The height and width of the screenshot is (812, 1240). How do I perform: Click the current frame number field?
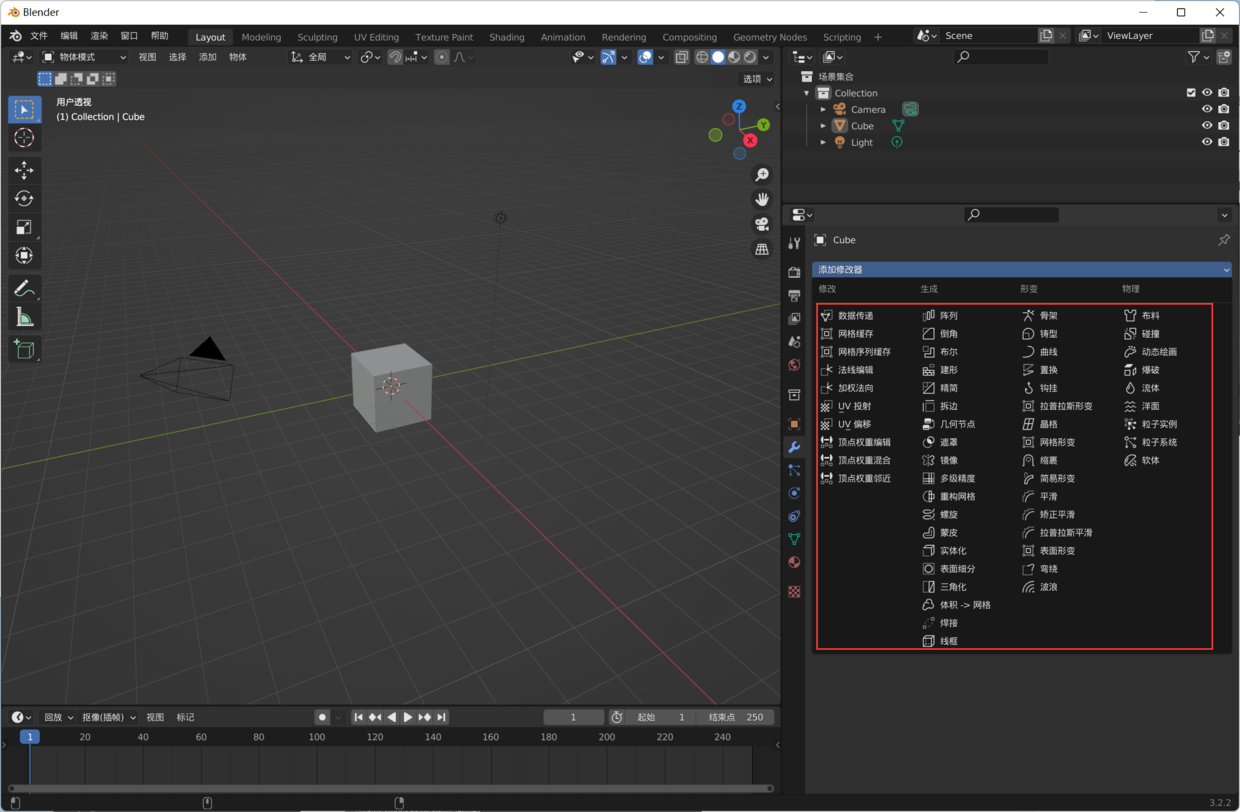coord(573,717)
